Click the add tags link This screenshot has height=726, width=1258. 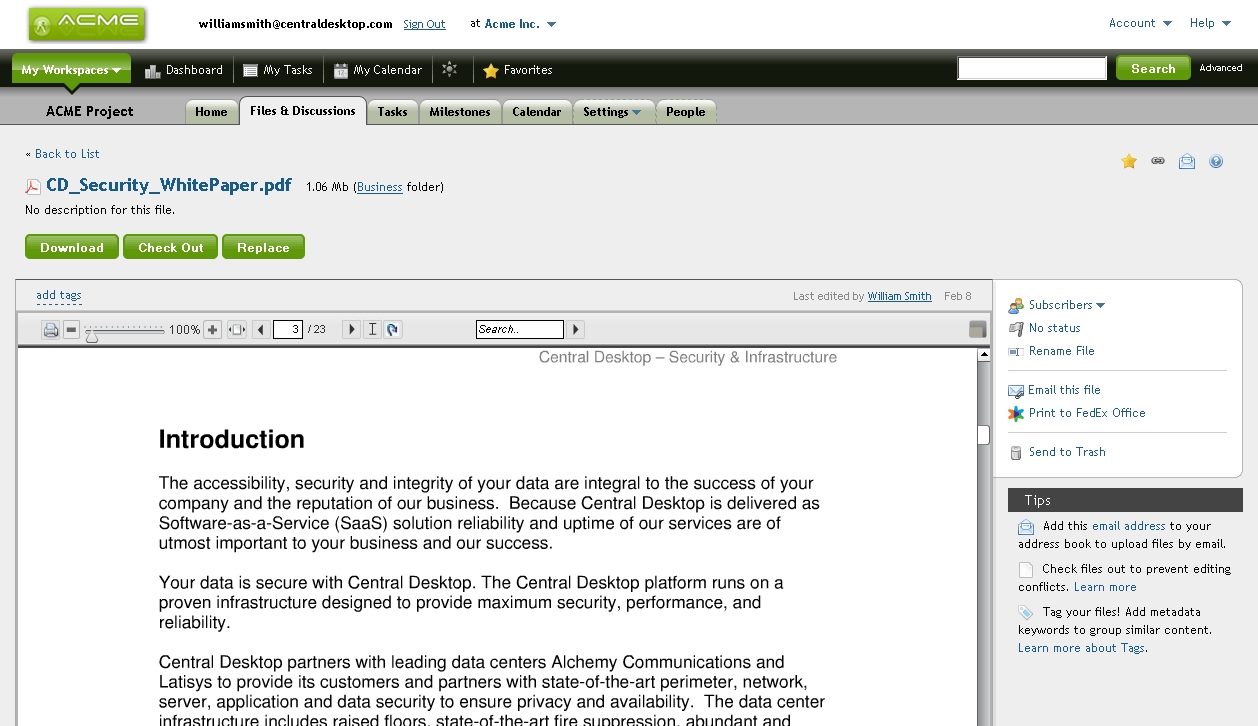coord(59,295)
